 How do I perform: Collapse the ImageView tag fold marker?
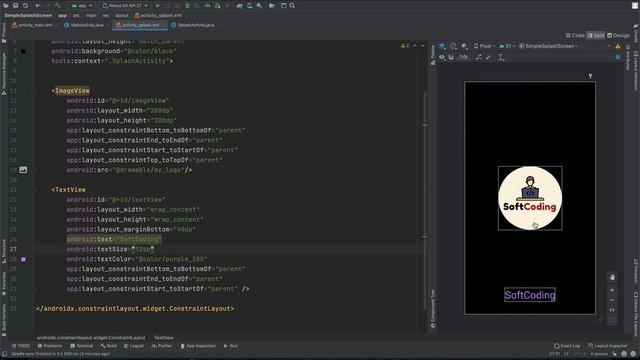pos(33,91)
